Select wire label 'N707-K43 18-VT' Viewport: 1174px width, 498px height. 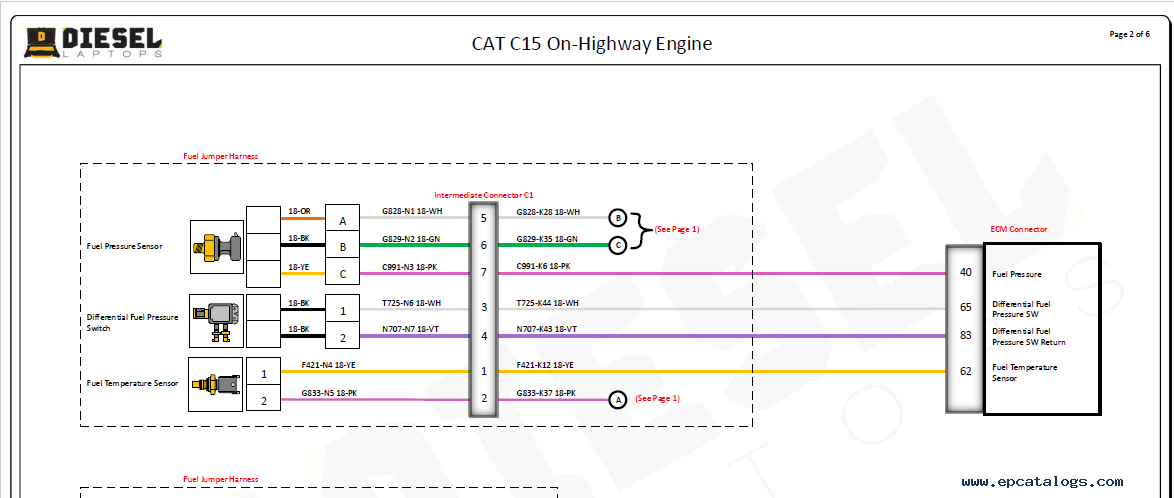tap(547, 329)
